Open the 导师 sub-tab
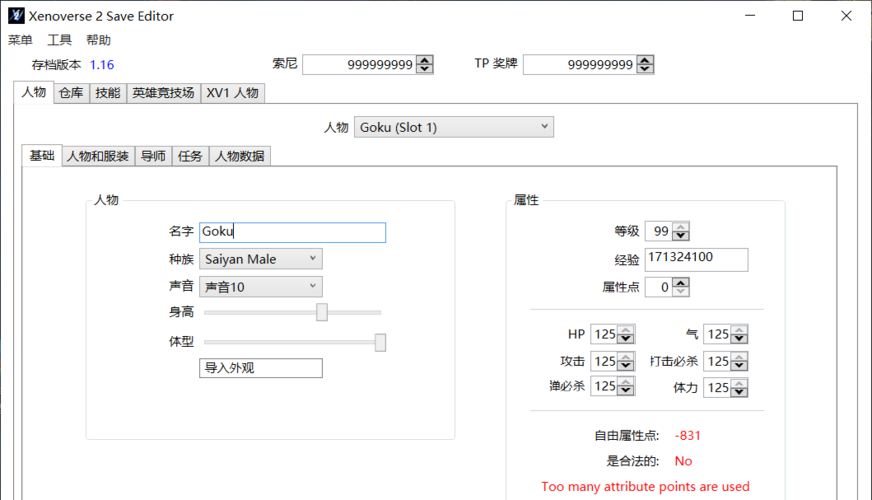872x500 pixels. point(153,156)
